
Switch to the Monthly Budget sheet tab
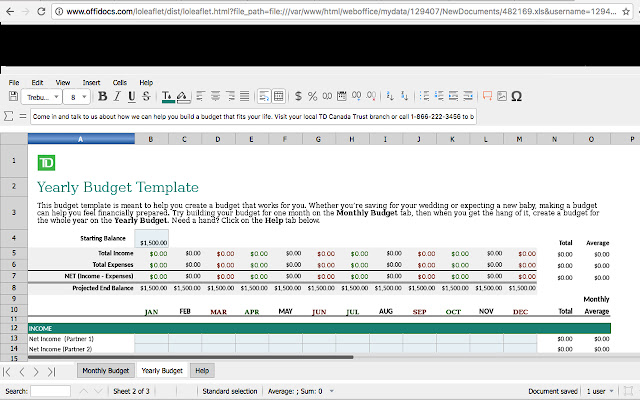[x=105, y=370]
